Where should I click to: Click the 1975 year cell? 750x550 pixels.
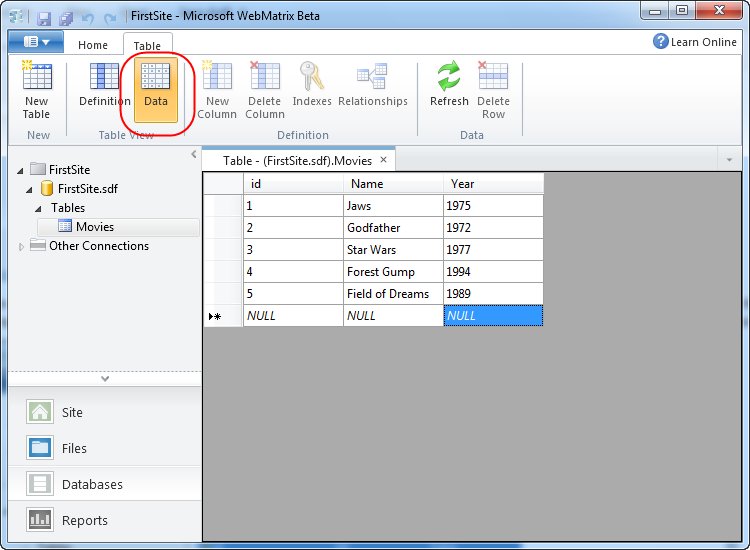tap(493, 206)
